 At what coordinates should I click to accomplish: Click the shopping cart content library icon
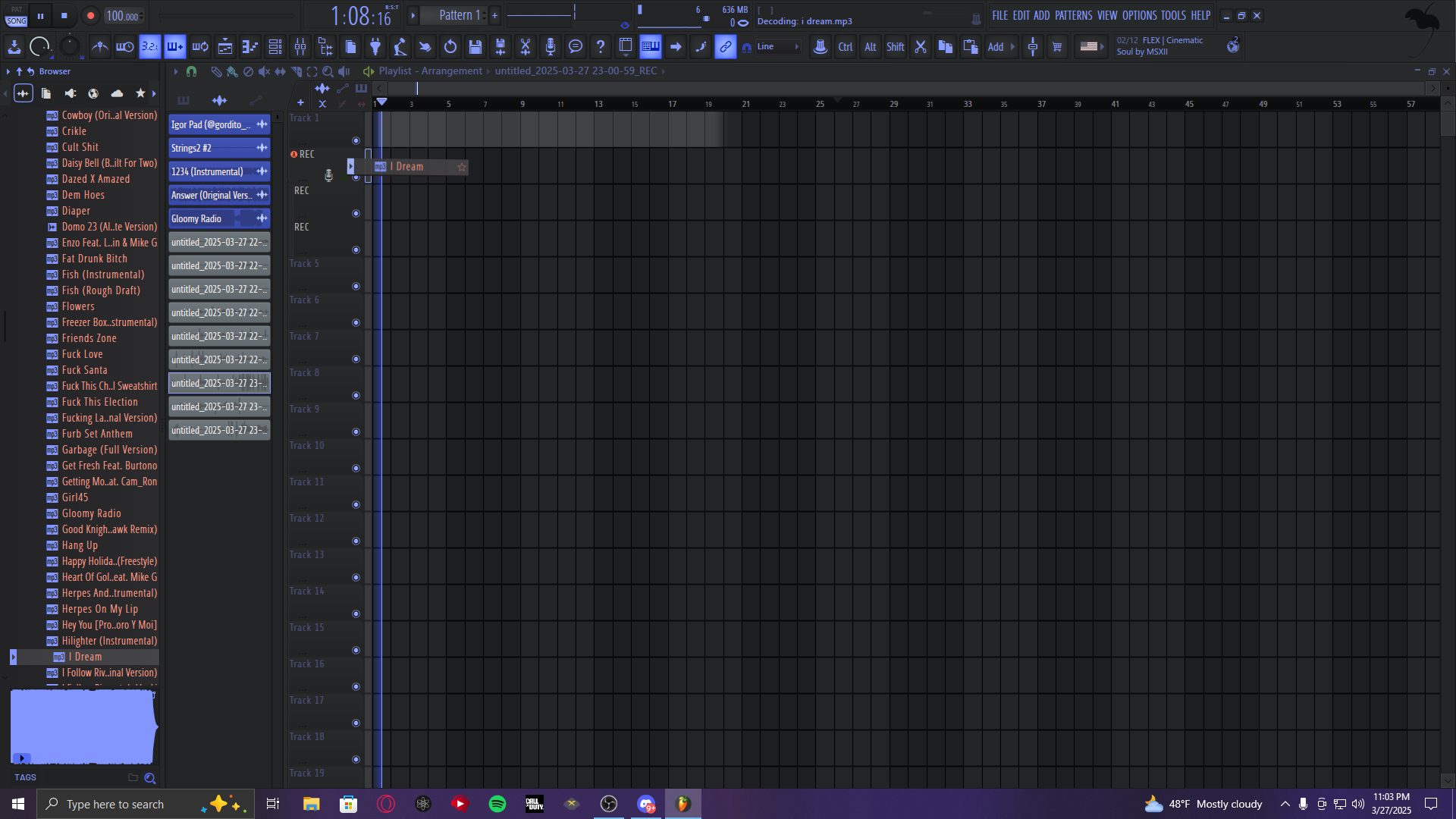1057,47
